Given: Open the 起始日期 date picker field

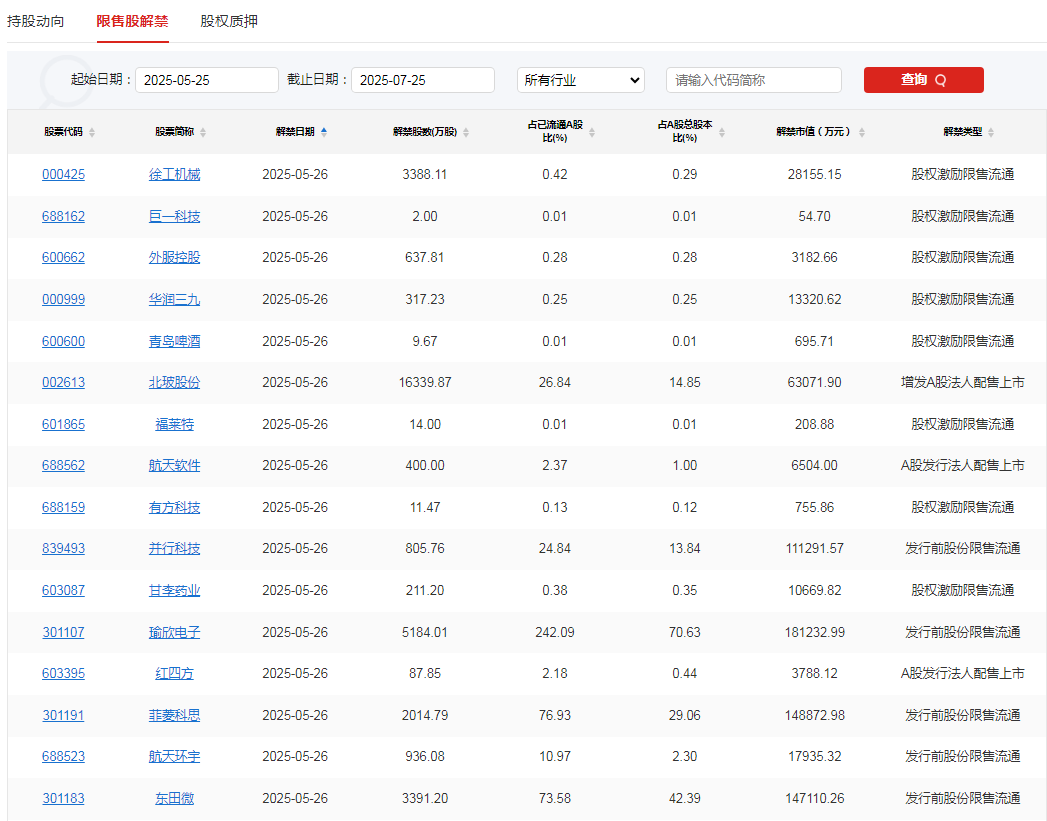Looking at the screenshot, I should pyautogui.click(x=206, y=80).
